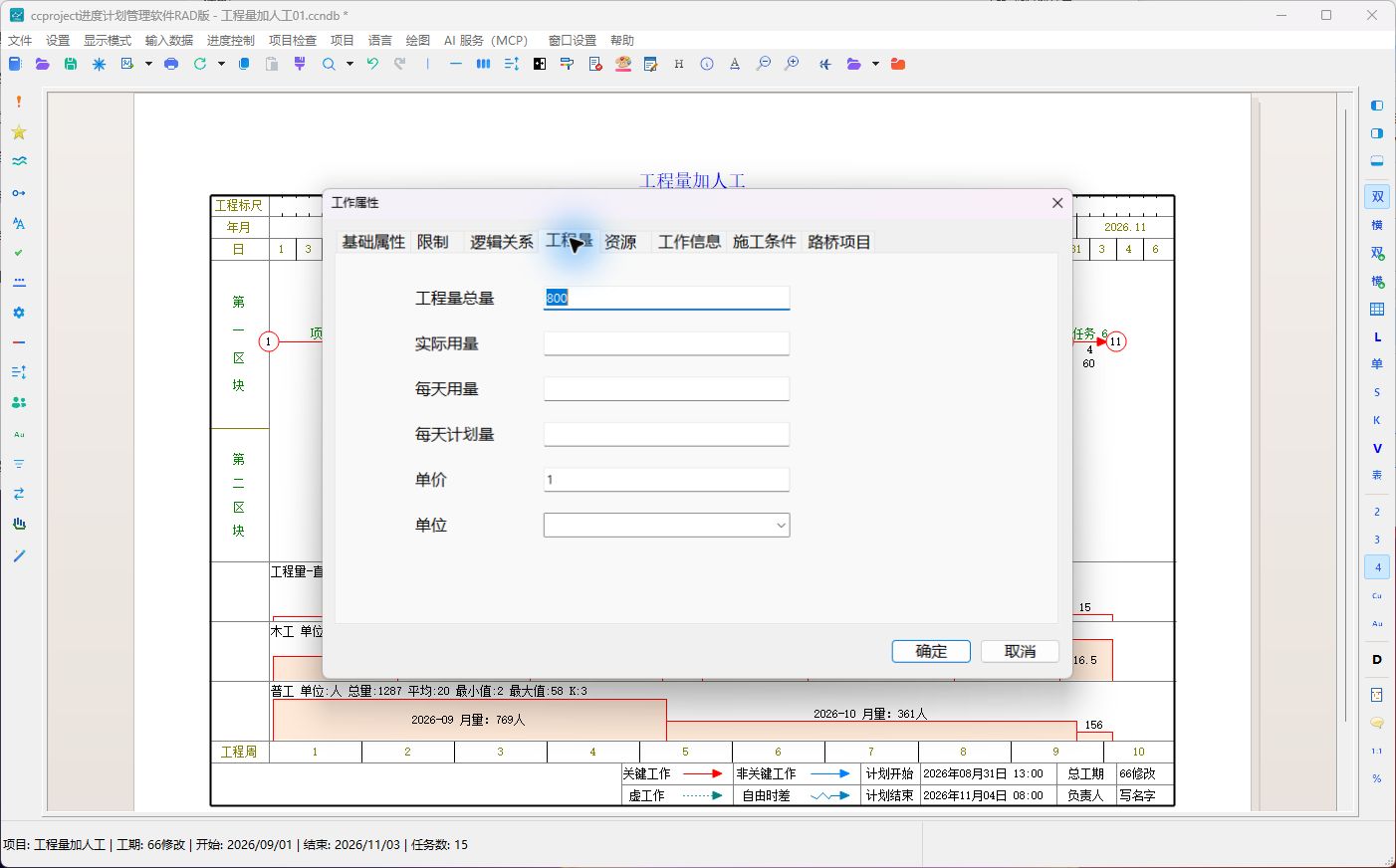
Task: Click the H letter toolbar icon
Action: tap(679, 64)
